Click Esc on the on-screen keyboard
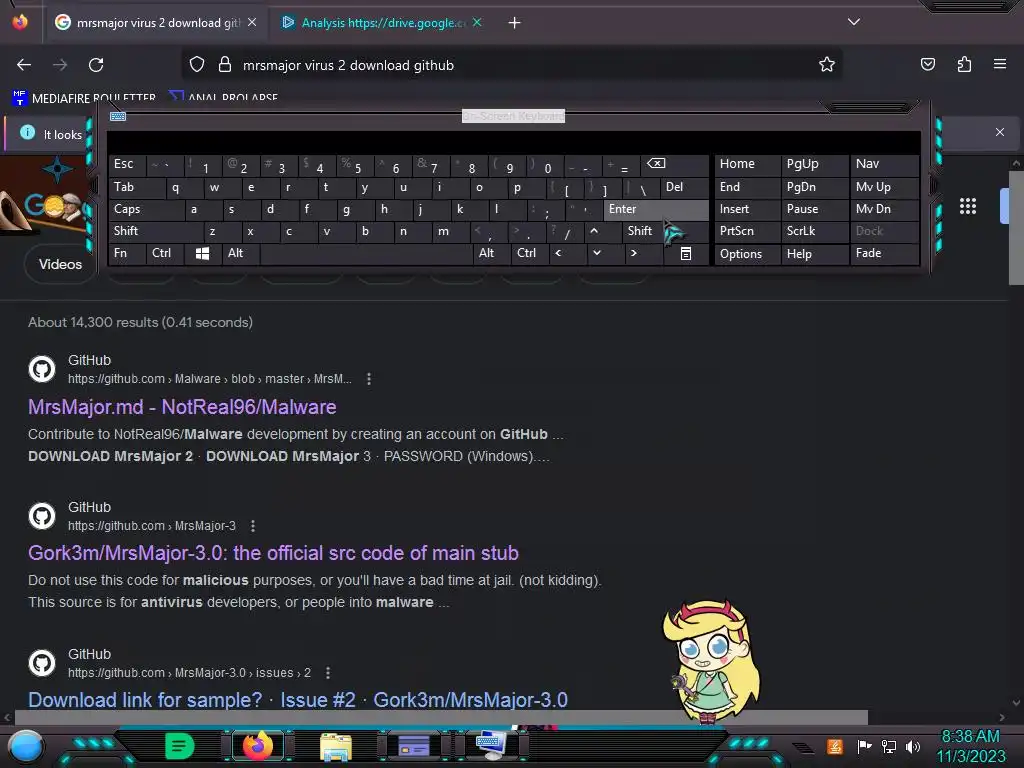Screen dimensions: 1024x768 pyautogui.click(x=127, y=165)
